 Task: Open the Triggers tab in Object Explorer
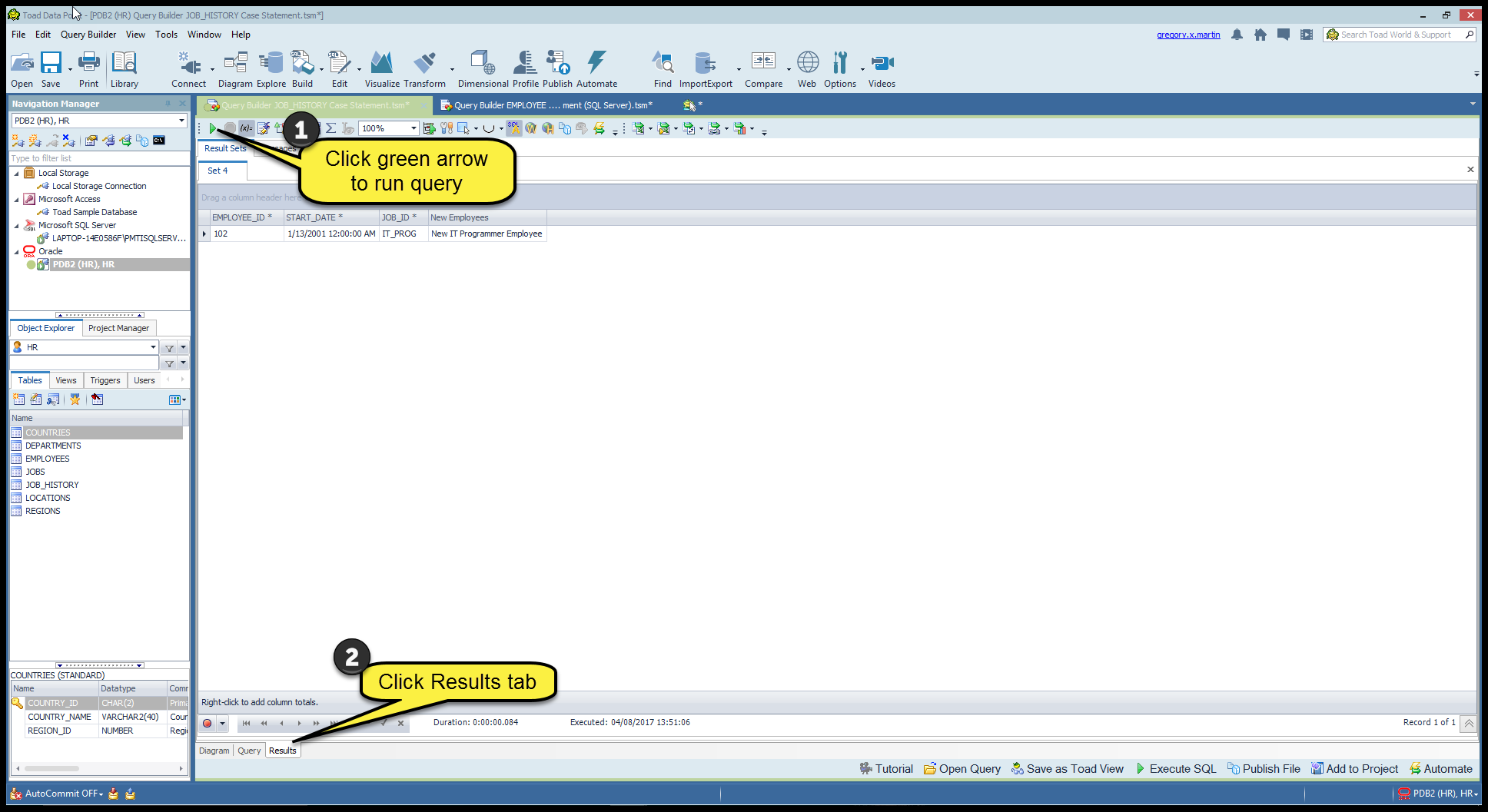click(x=105, y=380)
